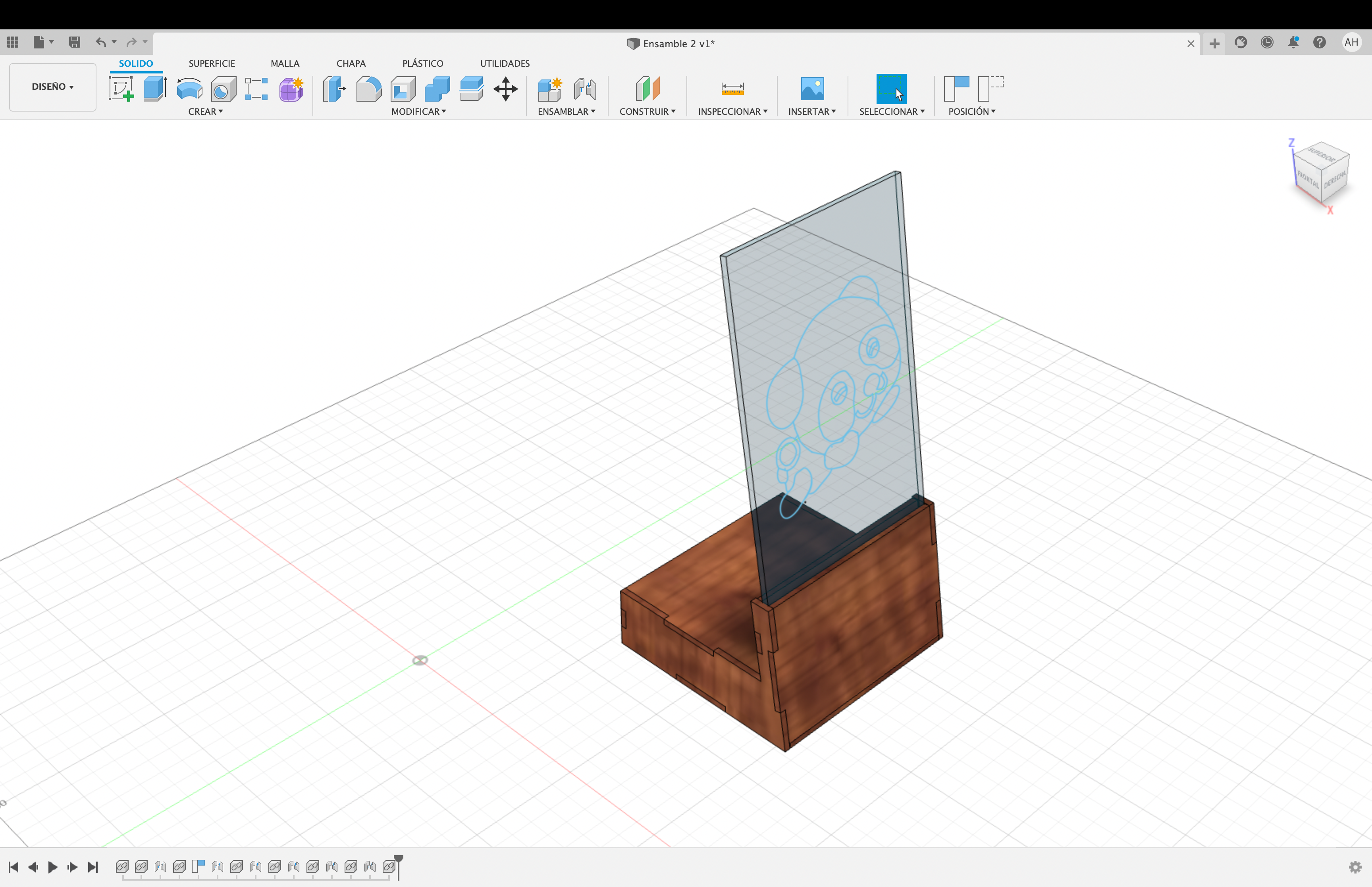
Task: Click the Capture Position icon
Action: pyautogui.click(x=956, y=89)
